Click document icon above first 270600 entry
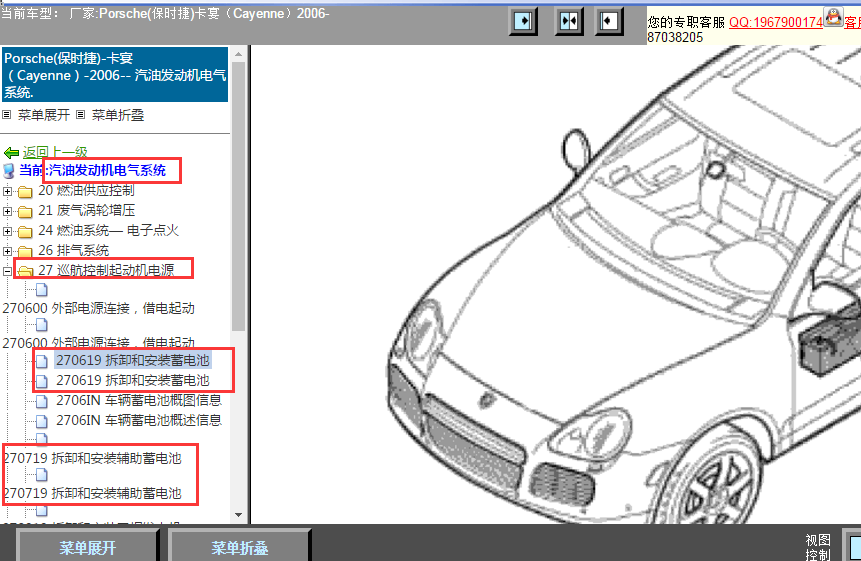The height and width of the screenshot is (561, 861). coord(42,290)
